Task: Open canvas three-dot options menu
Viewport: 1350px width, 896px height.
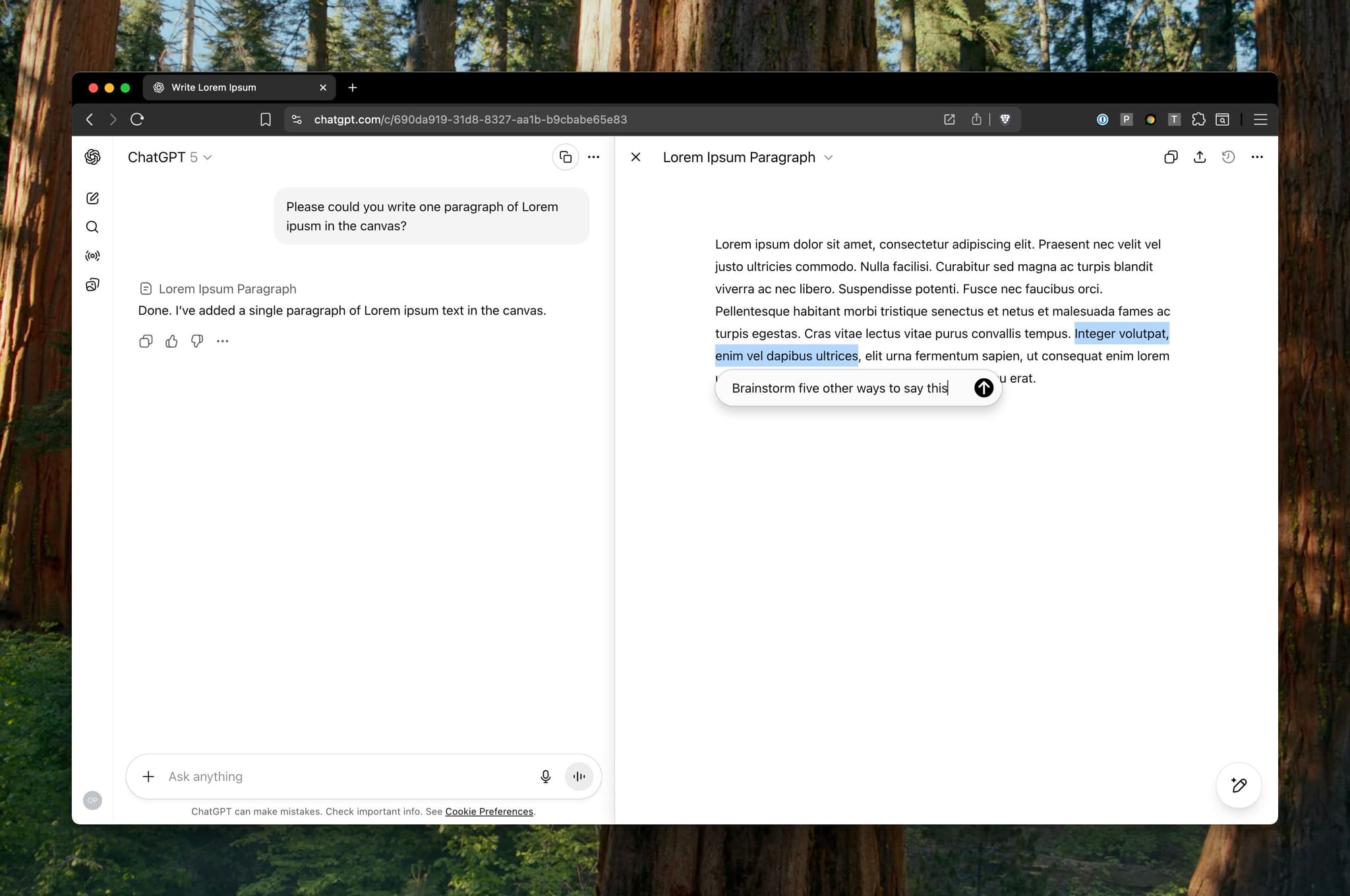Action: (1257, 157)
